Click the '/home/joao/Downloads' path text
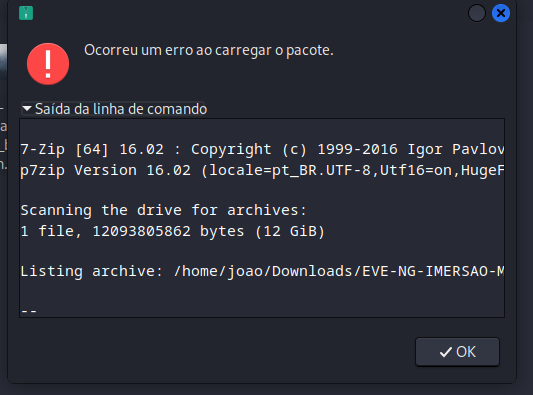This screenshot has height=395, width=533. [264, 272]
